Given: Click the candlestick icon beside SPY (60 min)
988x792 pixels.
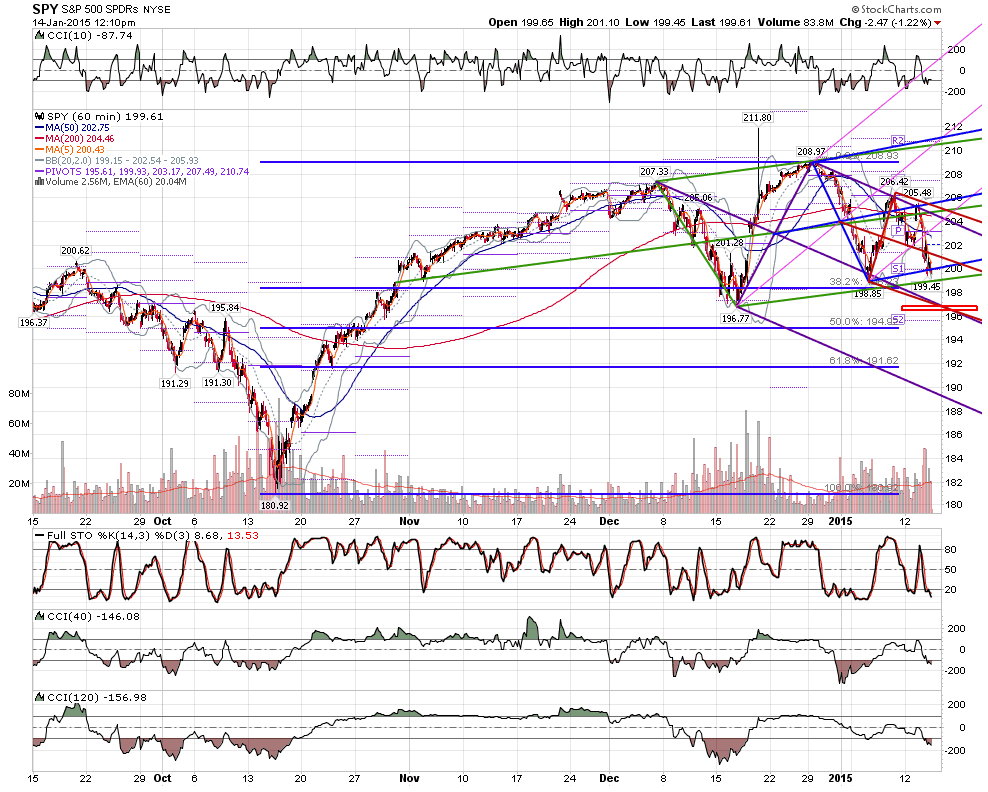Looking at the screenshot, I should click(38, 117).
